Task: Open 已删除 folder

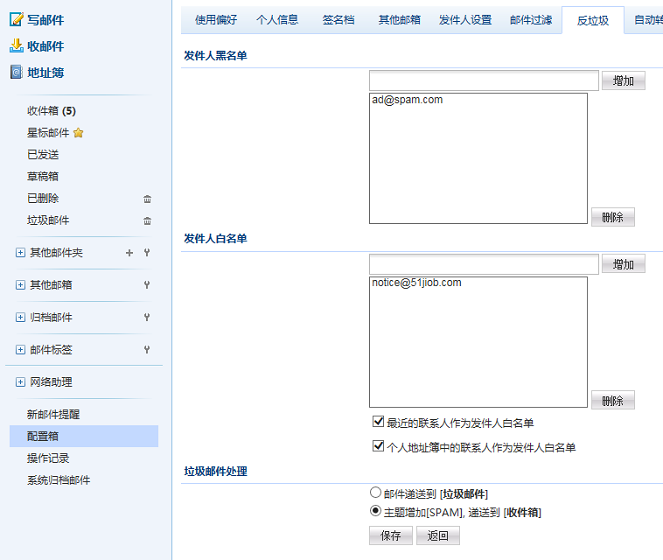Action: pyautogui.click(x=43, y=198)
